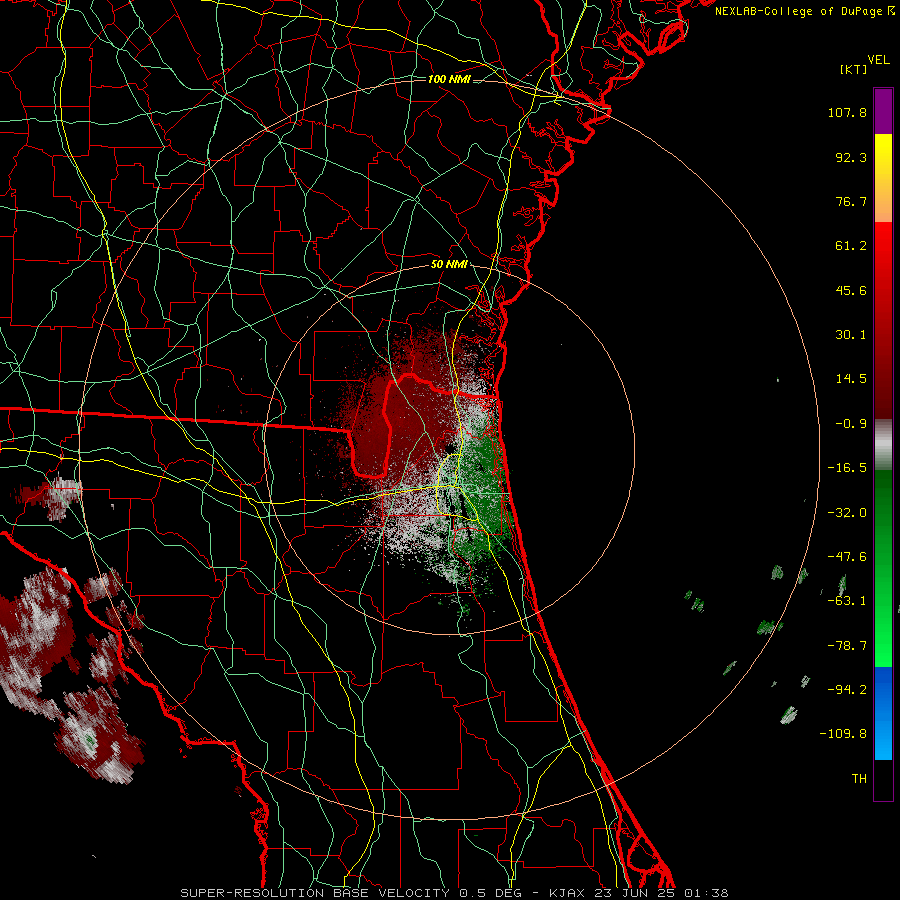Click the 50 NMI range ring label
Viewport: 900px width, 900px height.
point(449,265)
